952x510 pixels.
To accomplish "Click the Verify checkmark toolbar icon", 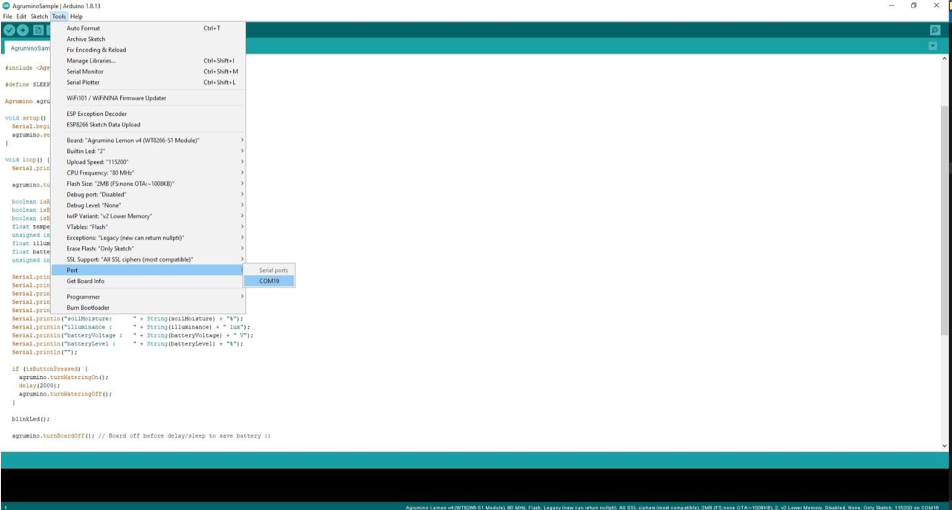I will pos(9,30).
